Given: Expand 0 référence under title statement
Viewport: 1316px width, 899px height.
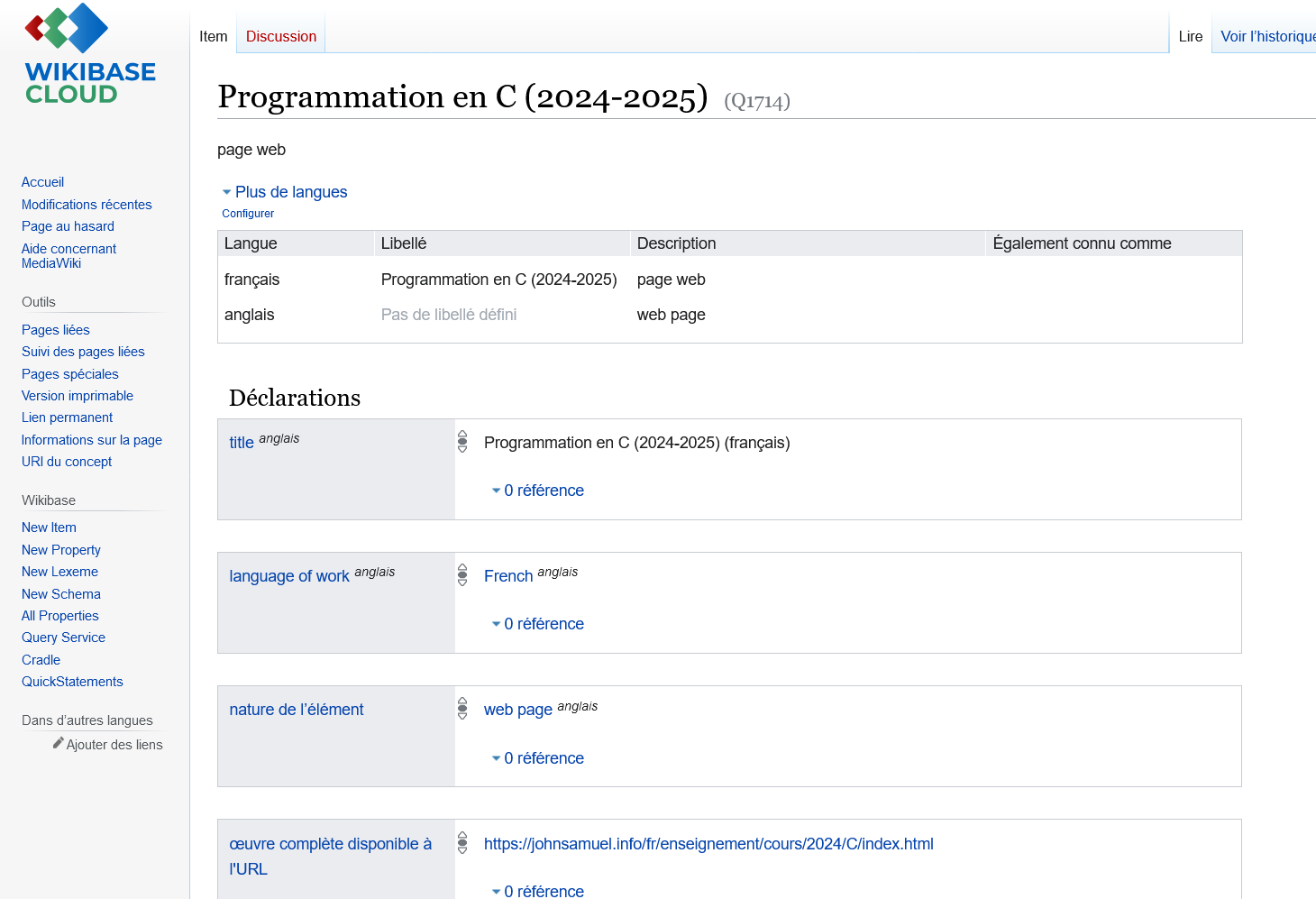Looking at the screenshot, I should (x=538, y=491).
